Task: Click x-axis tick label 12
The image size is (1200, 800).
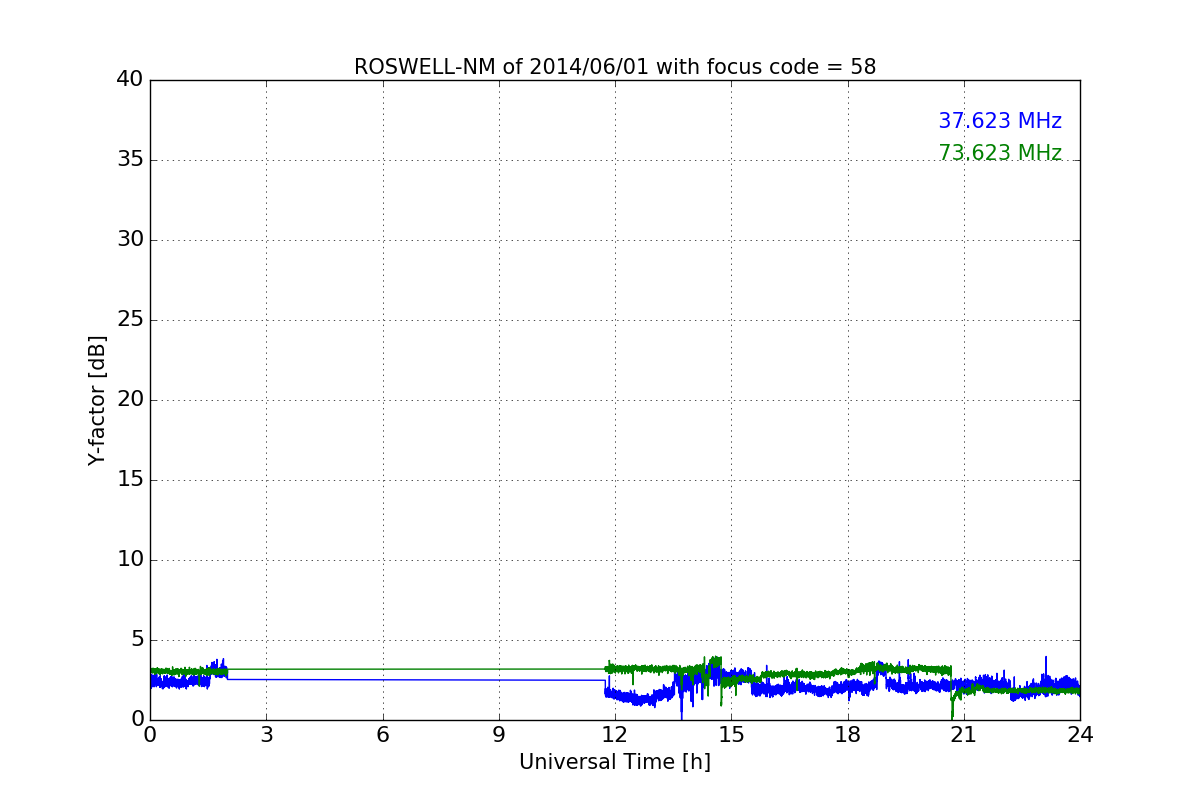Action: [615, 734]
